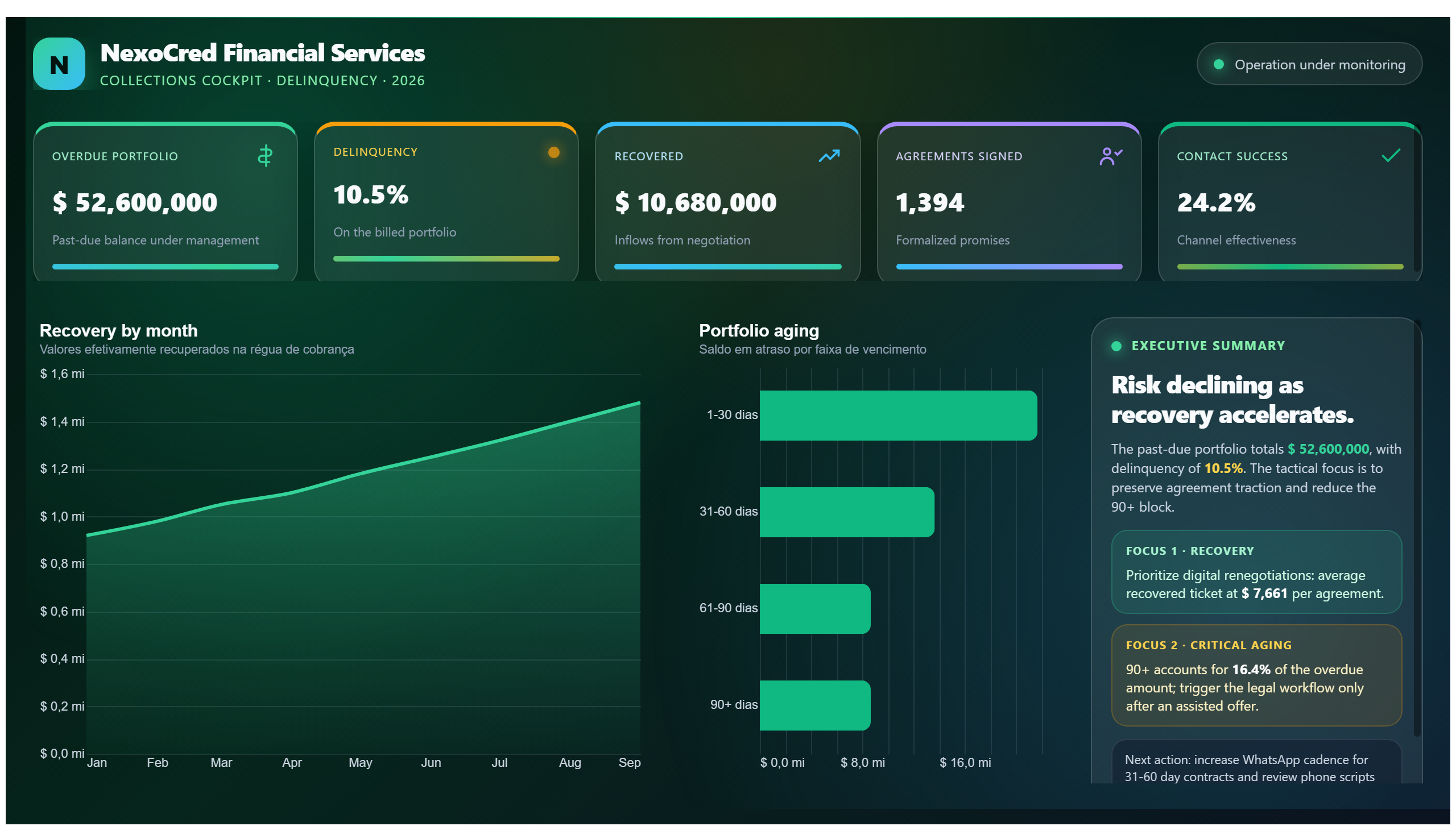Click the Overdue Portfolio progress bar
This screenshot has width=1456, height=830.
166,266
